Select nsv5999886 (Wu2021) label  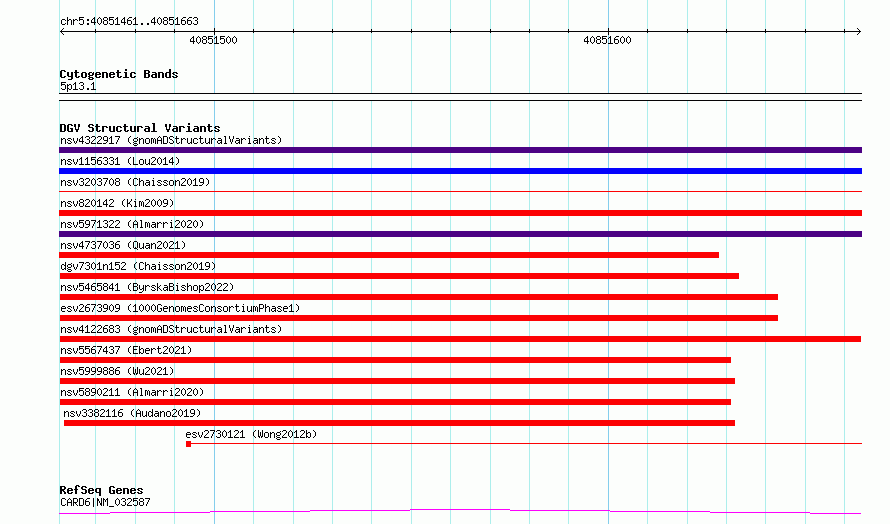(117, 371)
